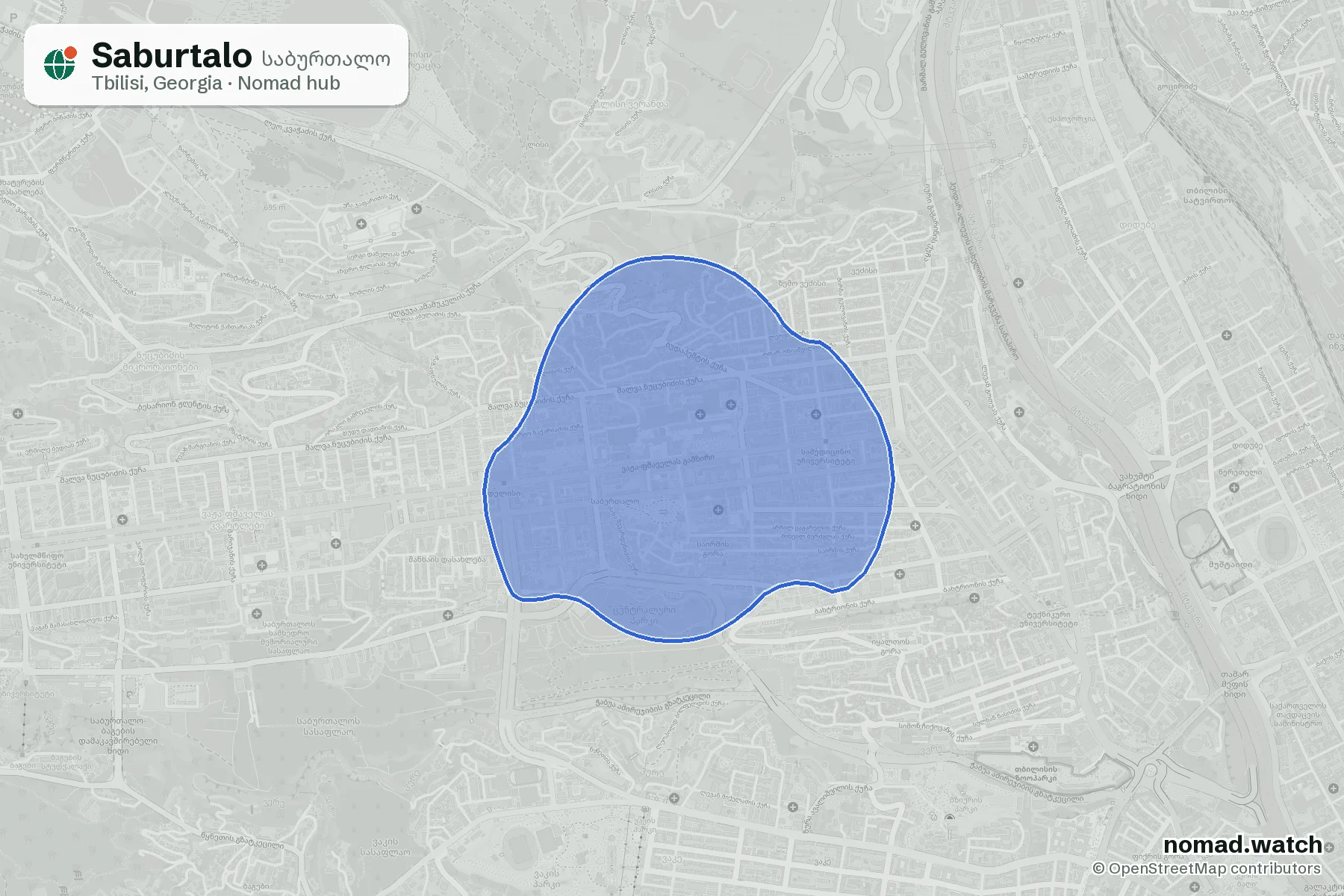This screenshot has height=896, width=1344.
Task: Open the OpenStreetMap contributors attribution
Action: (1207, 868)
